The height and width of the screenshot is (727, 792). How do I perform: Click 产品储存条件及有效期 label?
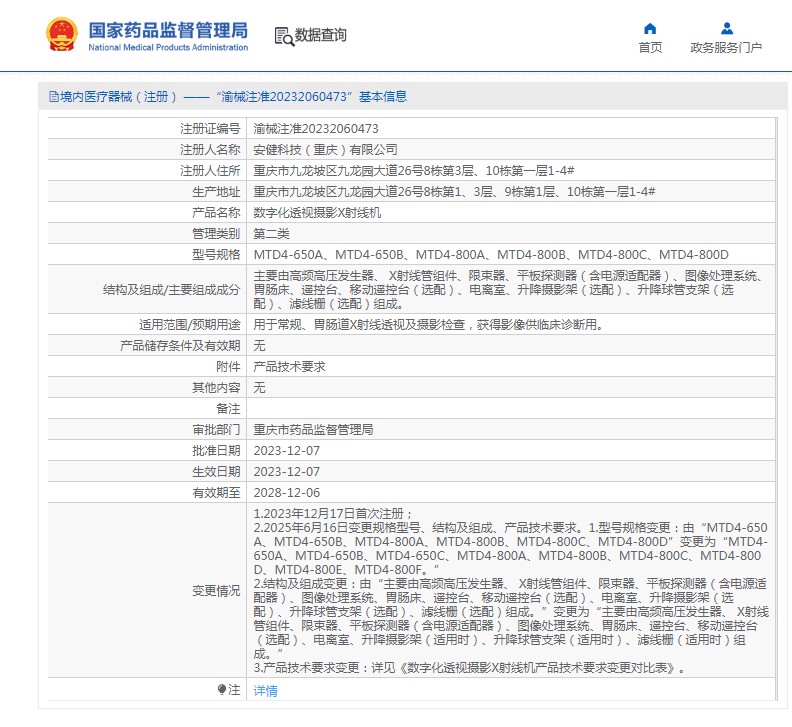[x=180, y=346]
